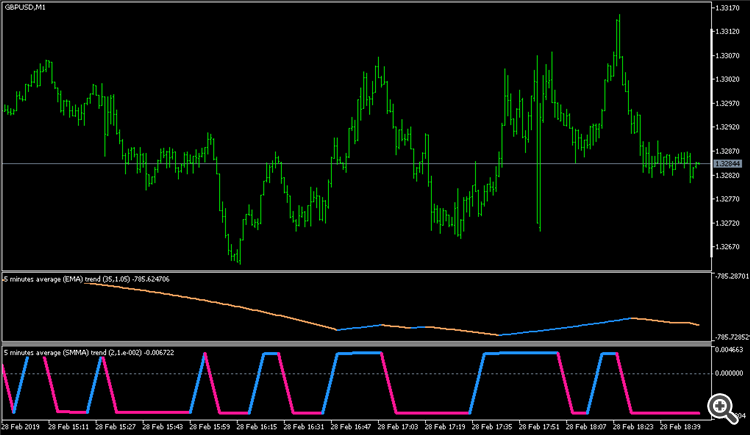Click the 0.004663 SMMA scale value

click(x=729, y=350)
